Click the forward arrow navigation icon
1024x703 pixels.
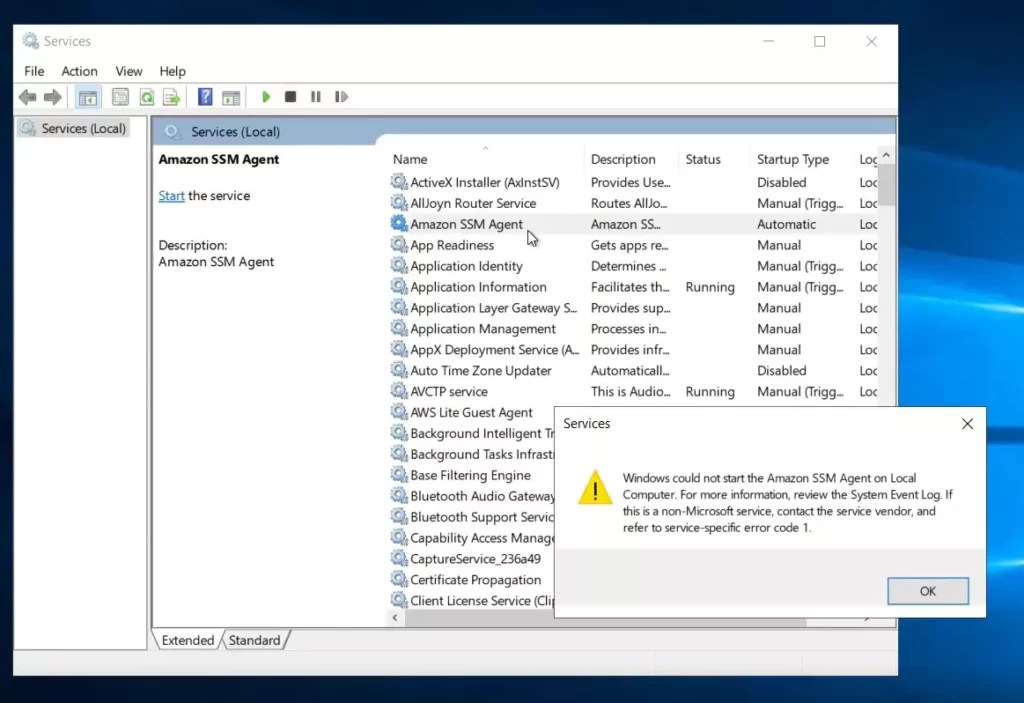point(51,96)
